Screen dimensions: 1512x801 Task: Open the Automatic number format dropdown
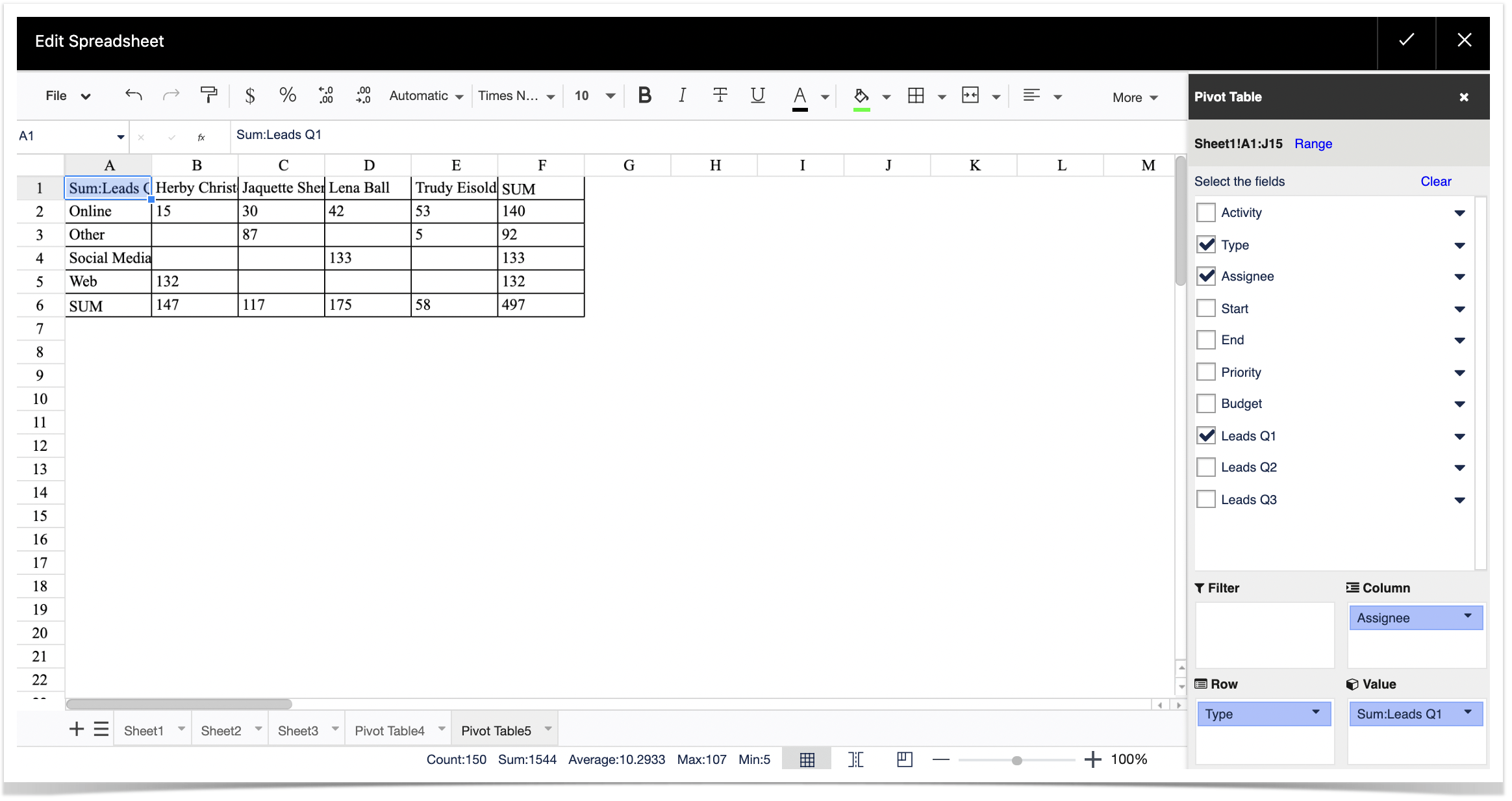point(426,95)
